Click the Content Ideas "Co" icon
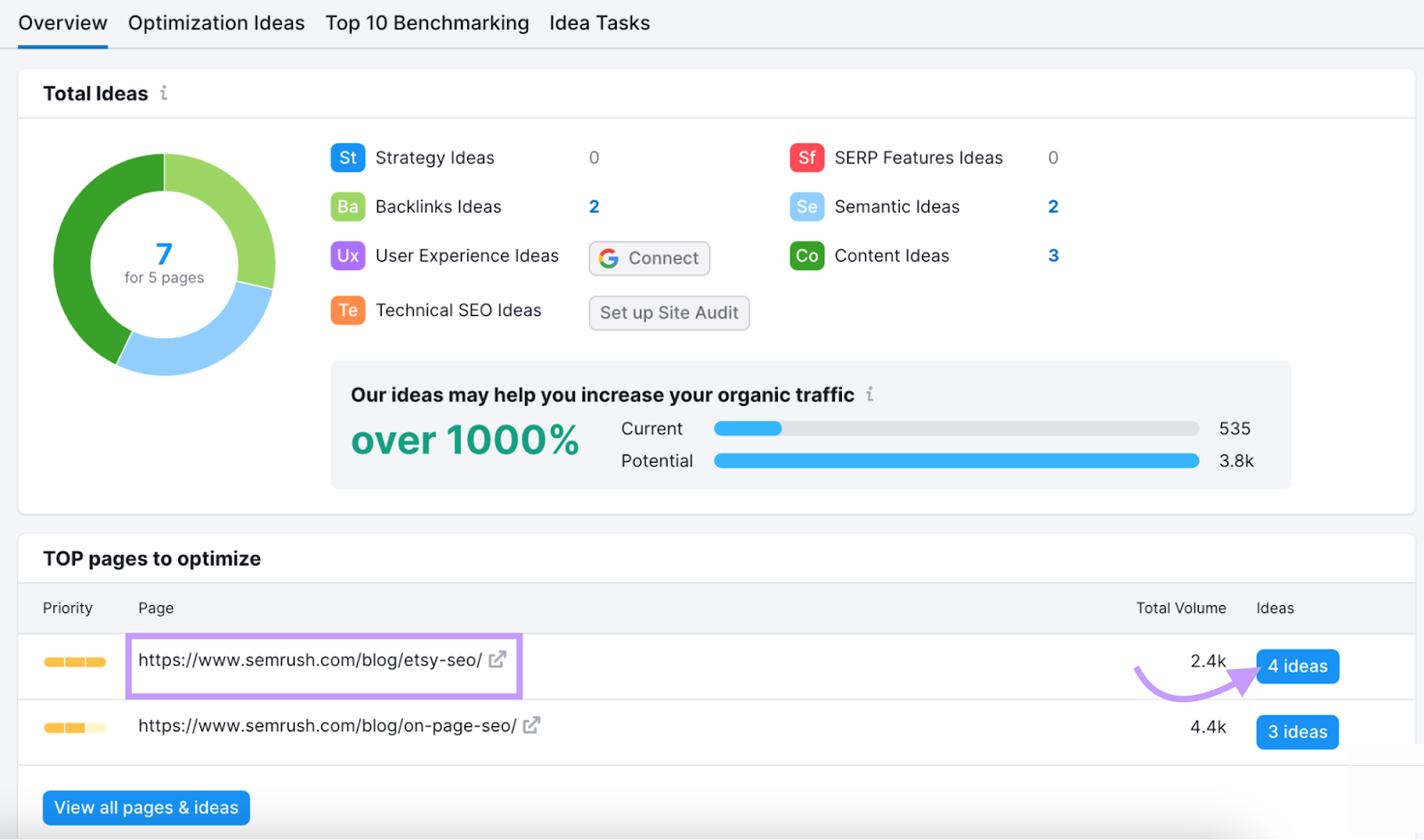This screenshot has width=1424, height=840. click(x=806, y=255)
